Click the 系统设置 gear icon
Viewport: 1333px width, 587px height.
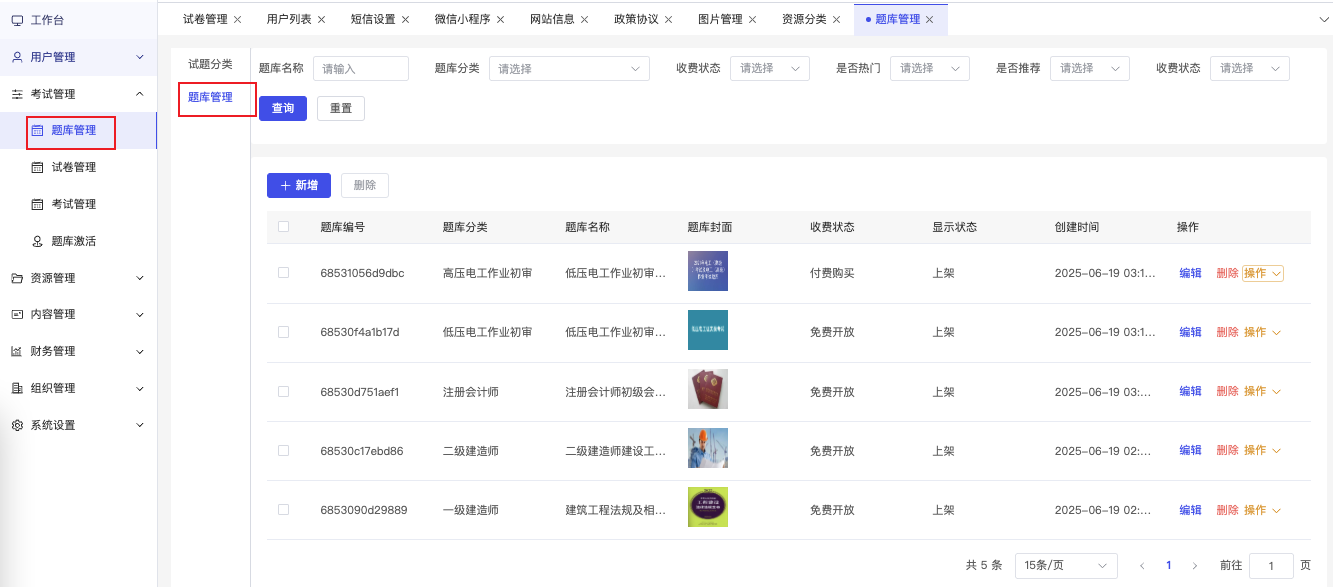[x=17, y=425]
